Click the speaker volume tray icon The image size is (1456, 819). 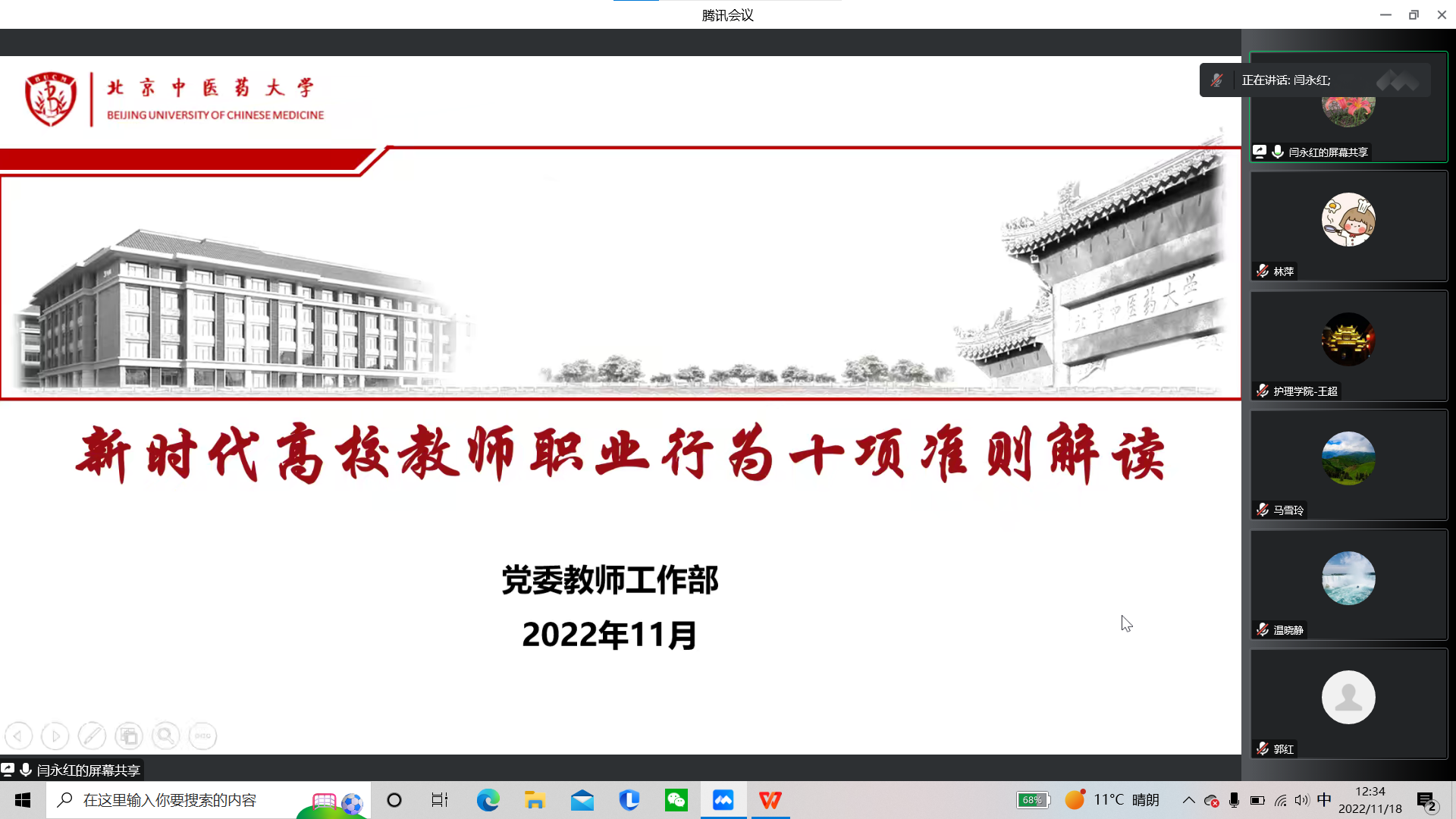point(1301,800)
